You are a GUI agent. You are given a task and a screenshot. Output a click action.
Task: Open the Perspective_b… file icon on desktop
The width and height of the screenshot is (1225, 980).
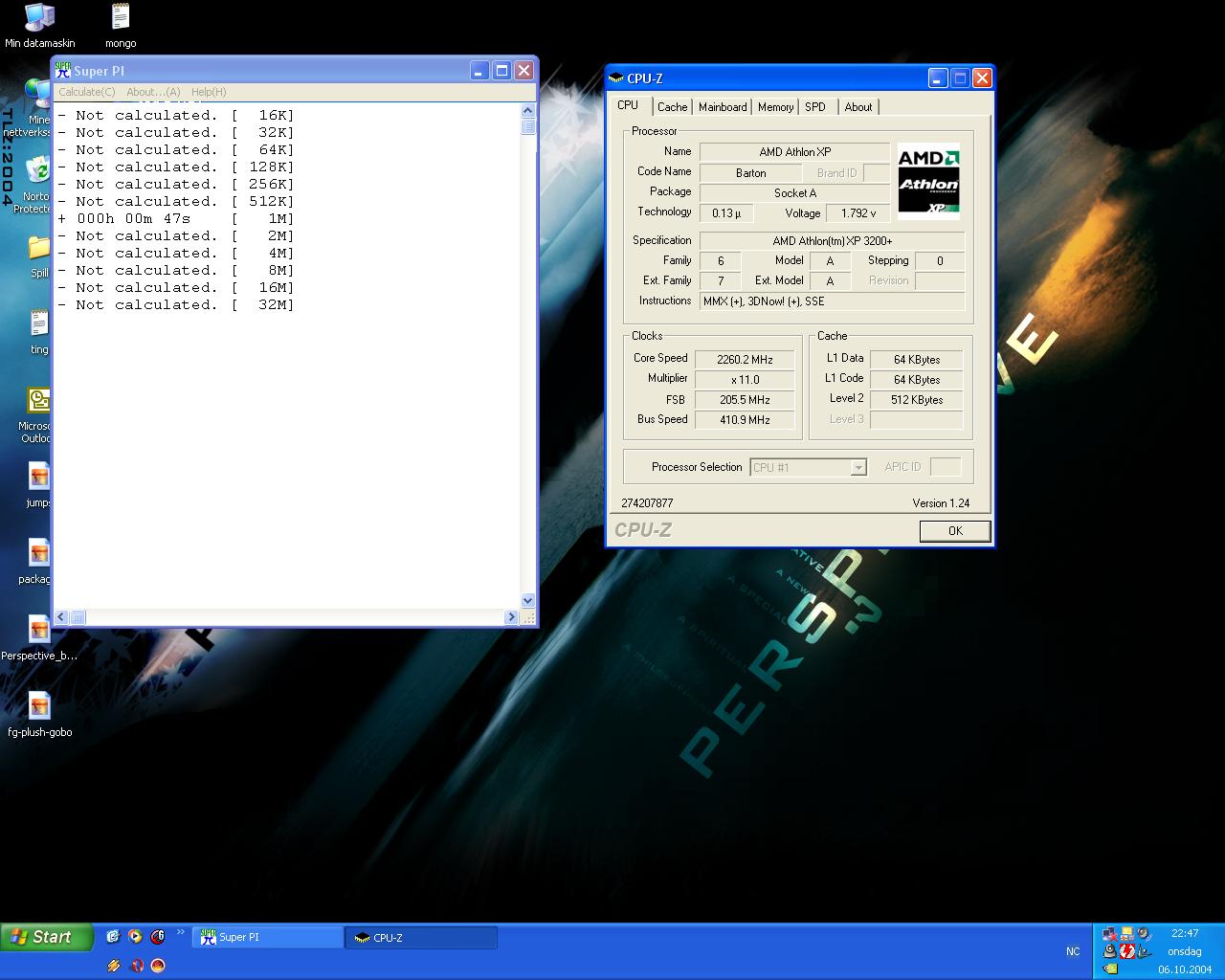[x=39, y=637]
